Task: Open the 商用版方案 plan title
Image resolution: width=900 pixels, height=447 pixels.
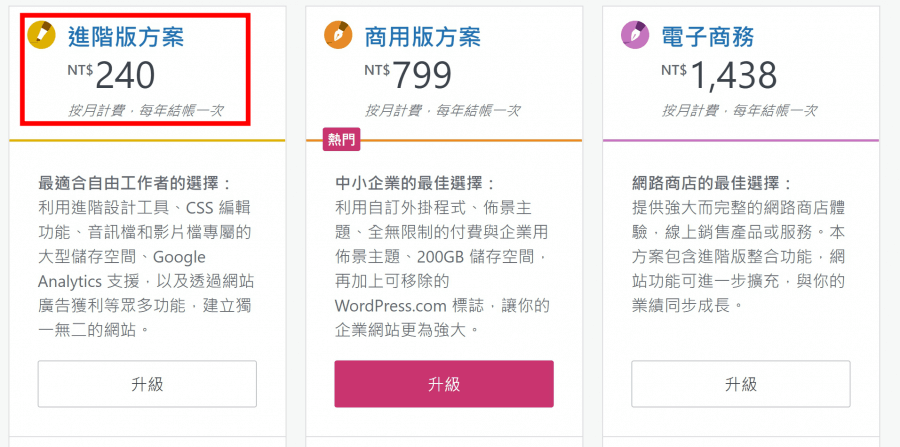Action: (x=423, y=37)
